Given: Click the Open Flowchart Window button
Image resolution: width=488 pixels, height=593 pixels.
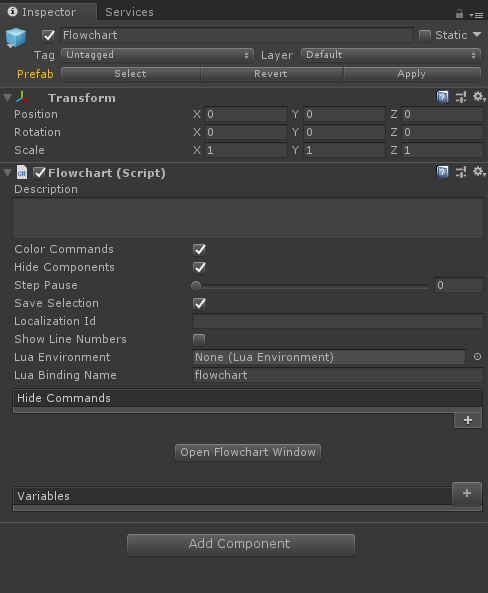Looking at the screenshot, I should tap(248, 452).
